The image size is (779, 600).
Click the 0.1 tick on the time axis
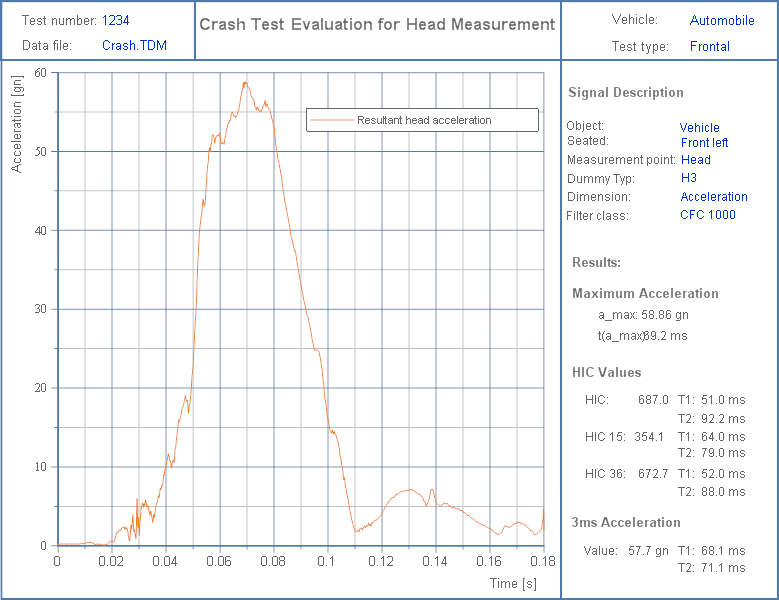coord(326,561)
